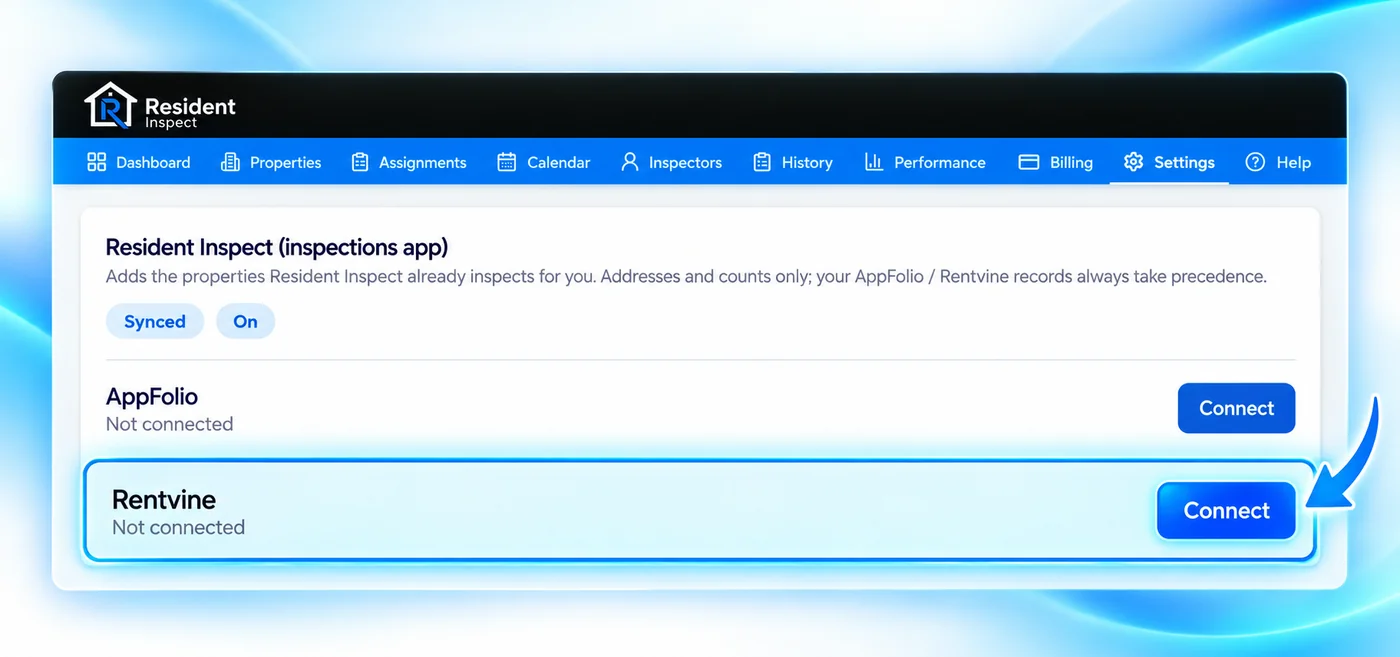The height and width of the screenshot is (657, 1400).
Task: Click the description starting 'Adds the properties'
Action: [686, 277]
